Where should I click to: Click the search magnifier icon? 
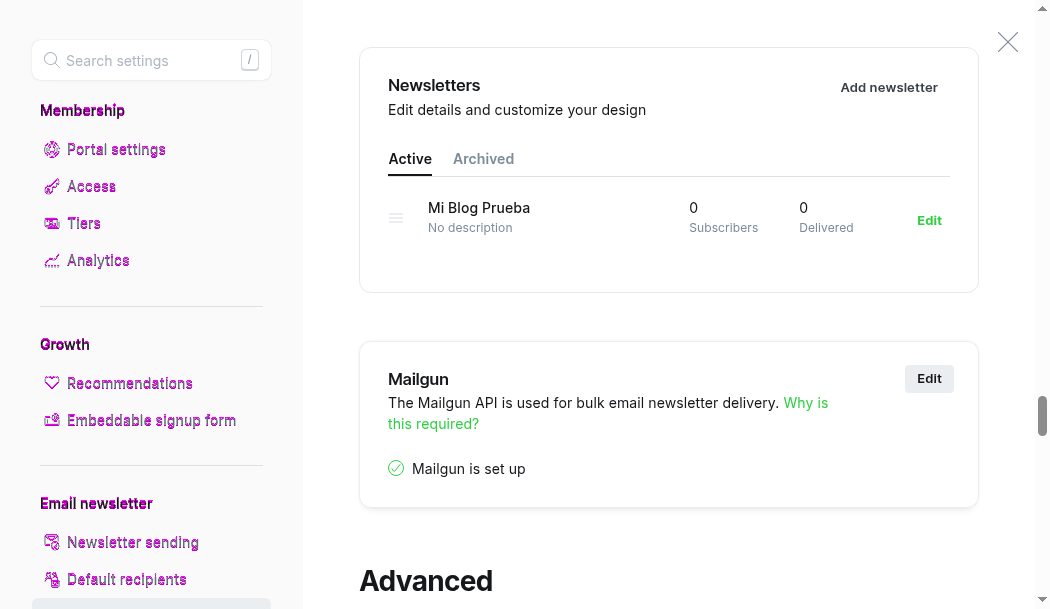pos(52,60)
